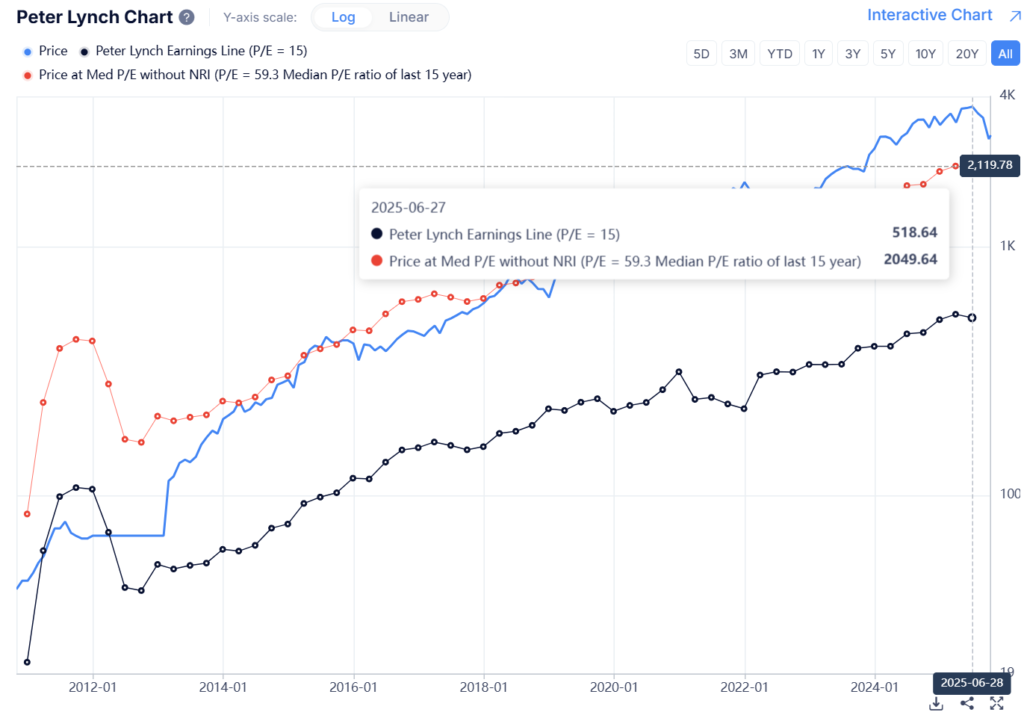The height and width of the screenshot is (718, 1024).
Task: Click the All time range button
Action: click(1004, 54)
